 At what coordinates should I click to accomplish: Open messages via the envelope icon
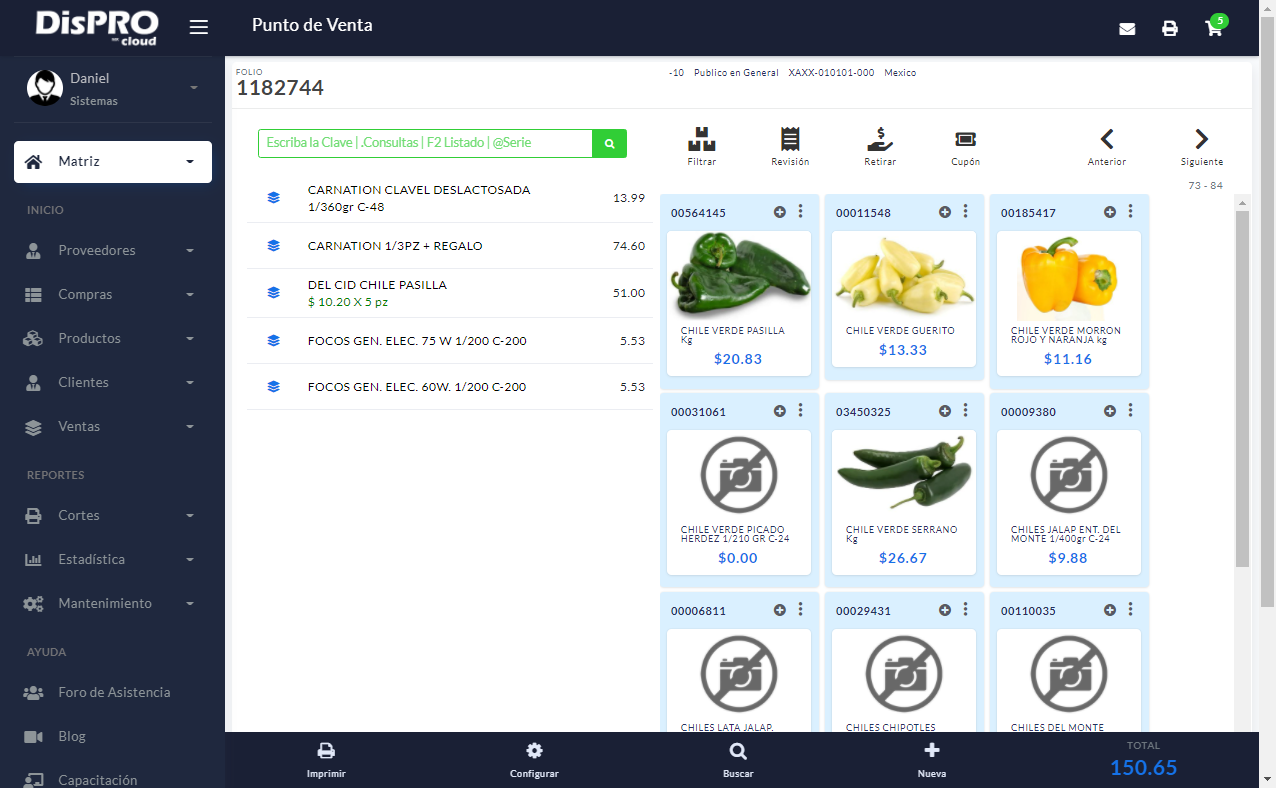[1127, 29]
